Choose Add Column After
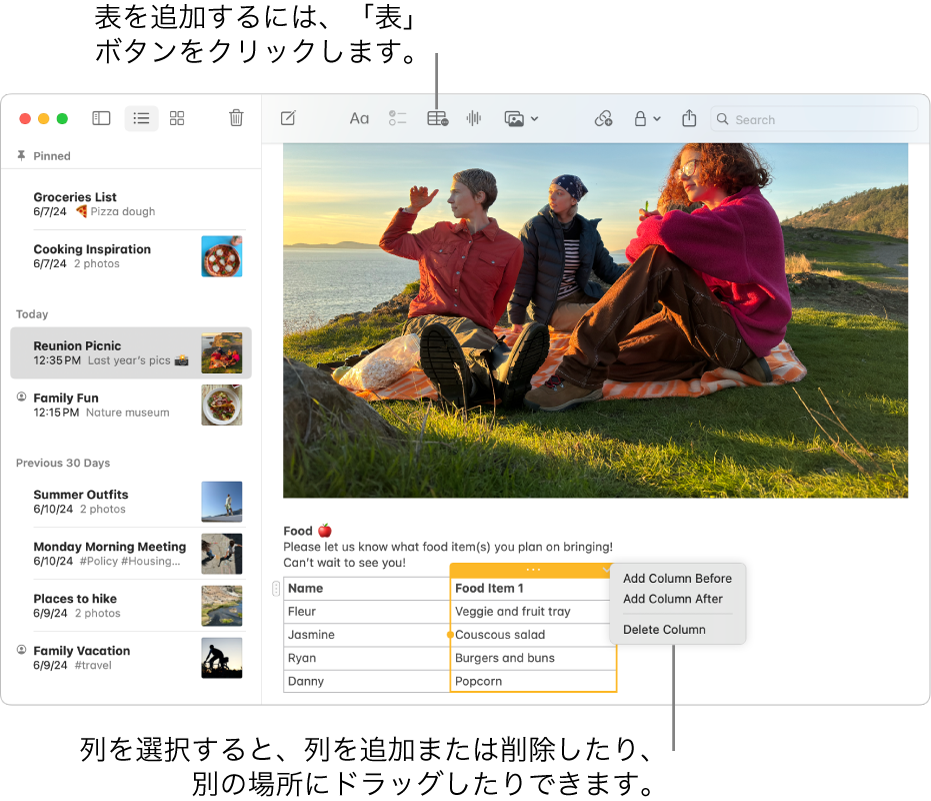The image size is (931, 801). [673, 599]
